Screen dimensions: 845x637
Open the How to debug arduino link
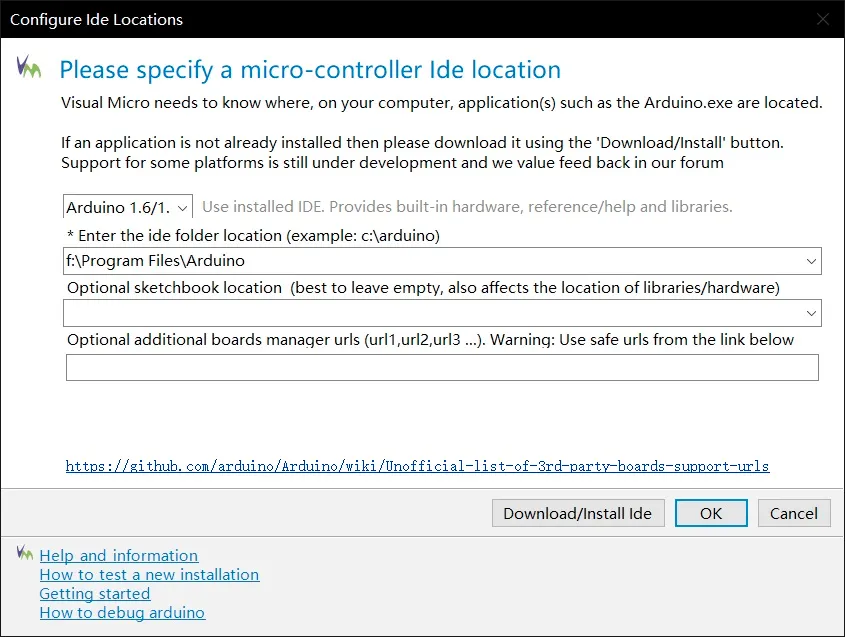tap(122, 613)
